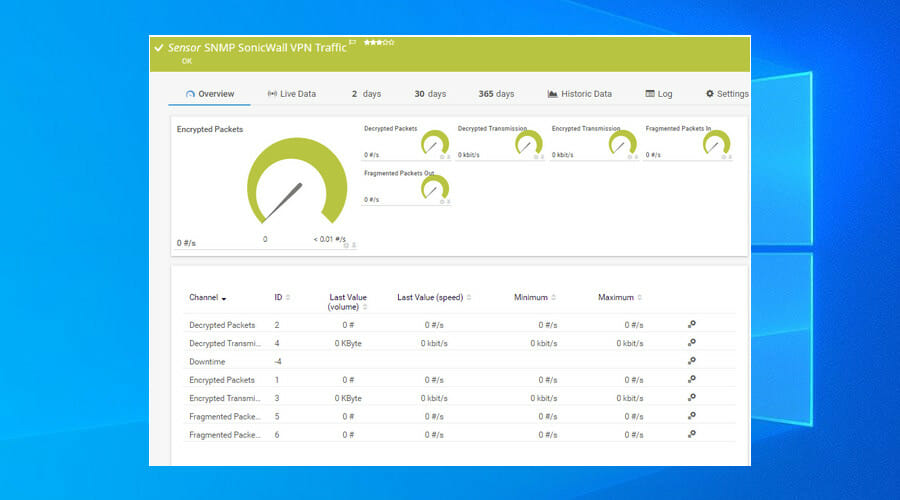The width and height of the screenshot is (900, 500).
Task: Open settings for Encrypted Packets channel row
Action: [692, 379]
